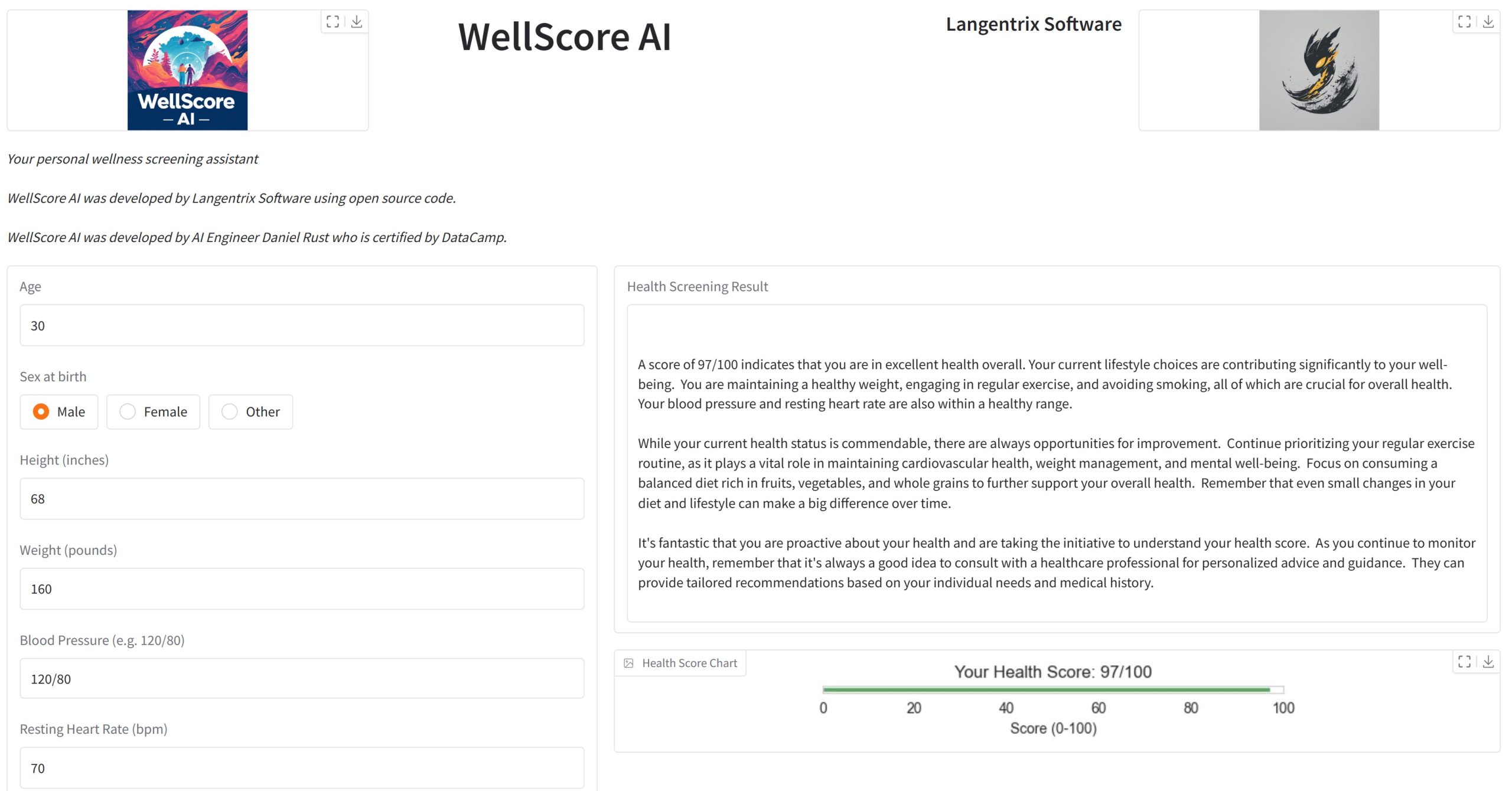Download the Health Score Chart
The height and width of the screenshot is (791, 1512).
[x=1488, y=662]
